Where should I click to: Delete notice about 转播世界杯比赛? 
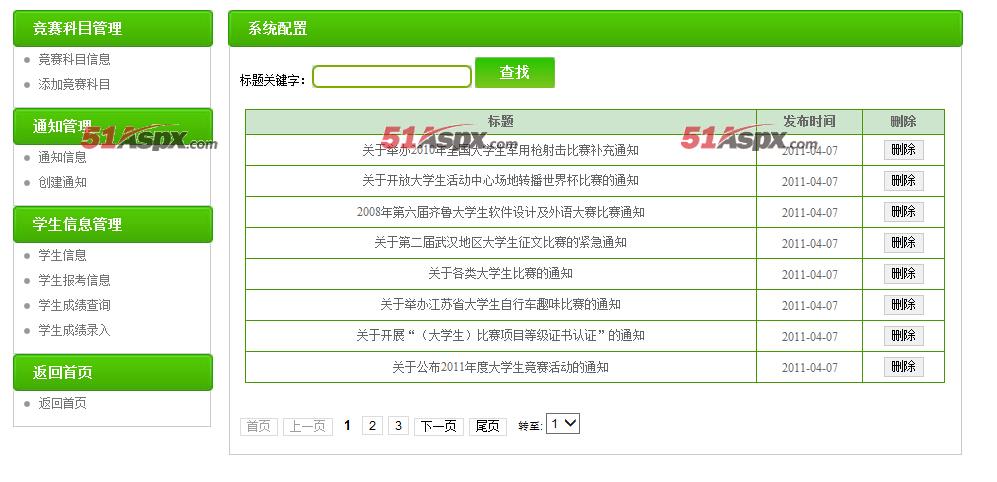[x=904, y=181]
